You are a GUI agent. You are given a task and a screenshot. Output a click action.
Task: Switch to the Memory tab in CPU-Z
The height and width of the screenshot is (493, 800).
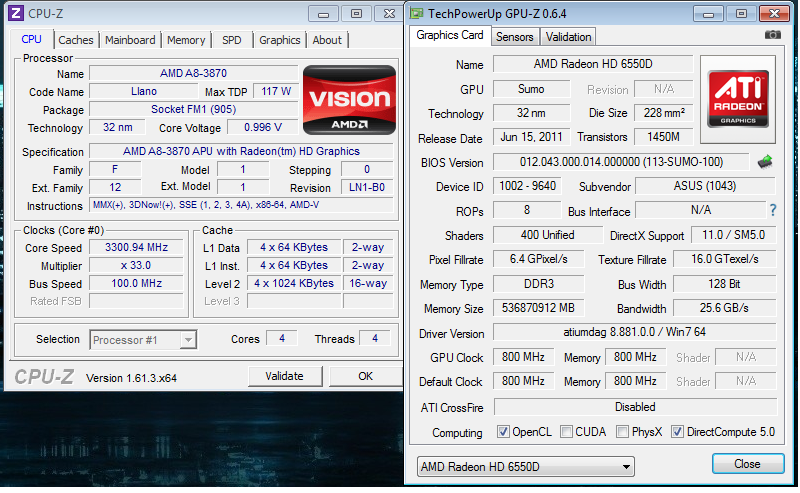[x=186, y=40]
